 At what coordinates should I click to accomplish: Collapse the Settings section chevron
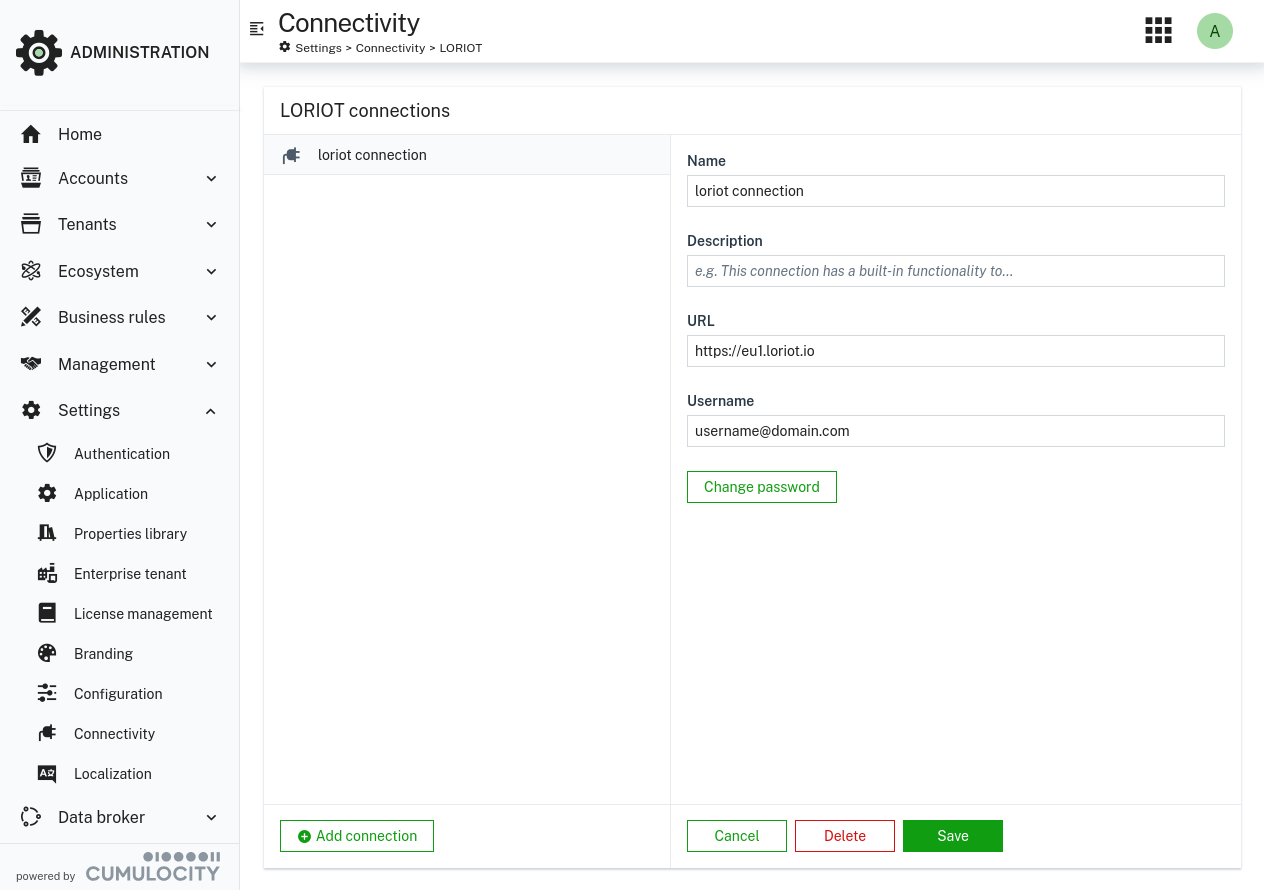211,410
